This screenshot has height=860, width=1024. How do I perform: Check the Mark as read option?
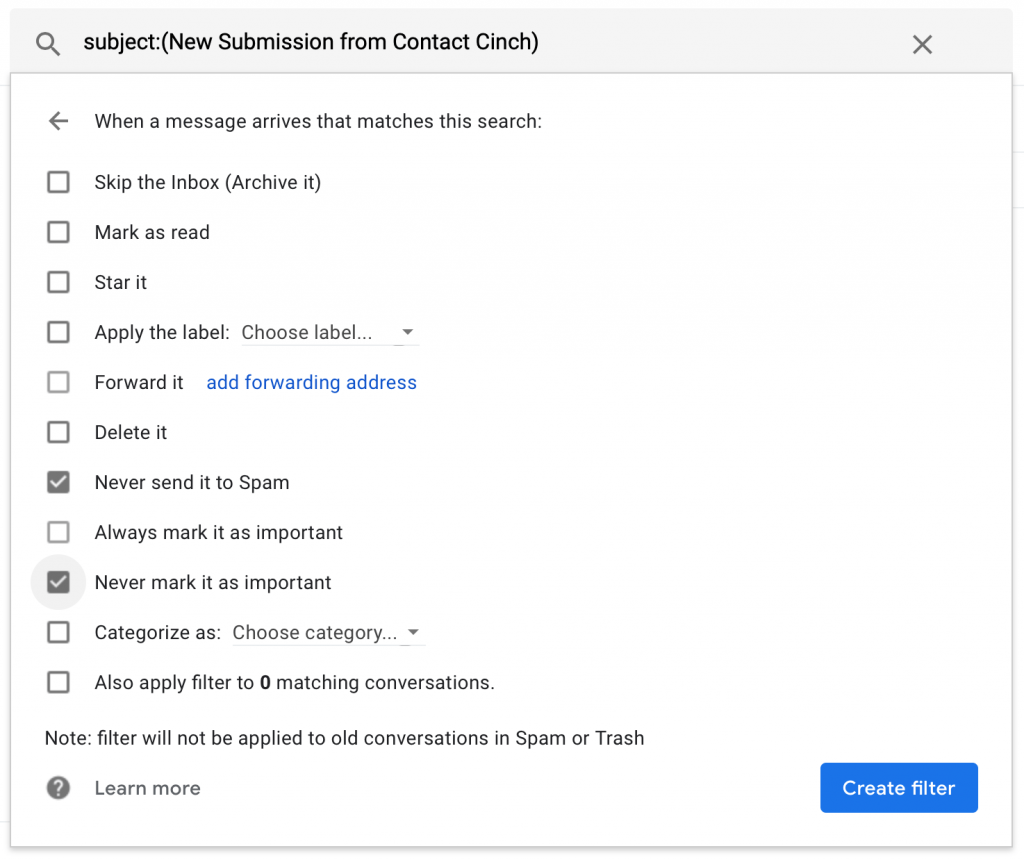click(x=59, y=232)
